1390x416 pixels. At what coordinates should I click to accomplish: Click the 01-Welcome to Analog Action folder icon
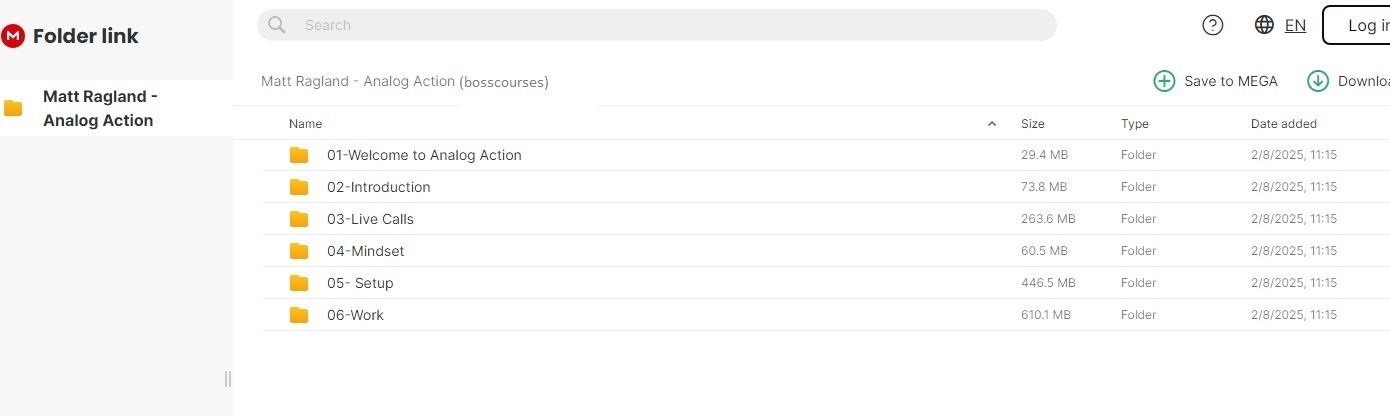[299, 155]
